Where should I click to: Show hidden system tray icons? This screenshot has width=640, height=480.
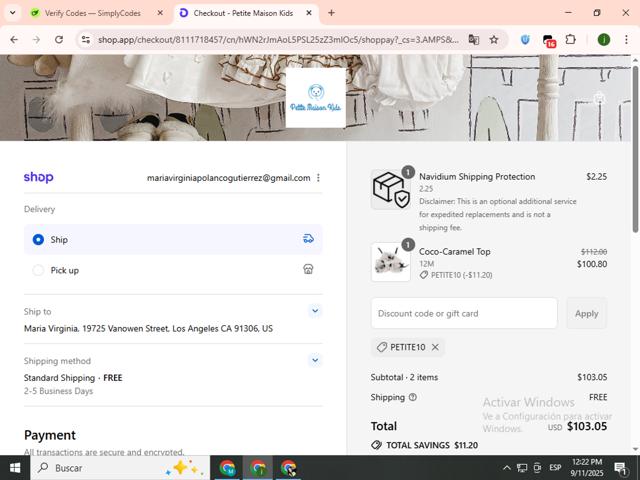click(507, 468)
